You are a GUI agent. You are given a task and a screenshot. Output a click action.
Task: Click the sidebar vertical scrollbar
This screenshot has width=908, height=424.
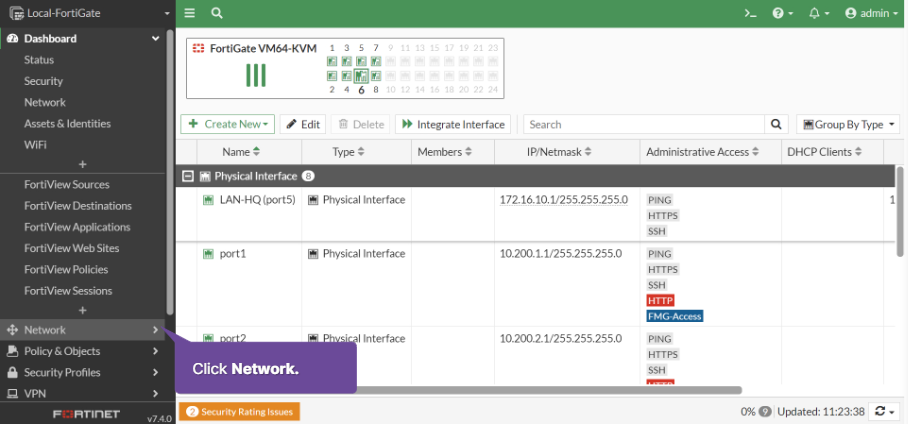(x=170, y=172)
